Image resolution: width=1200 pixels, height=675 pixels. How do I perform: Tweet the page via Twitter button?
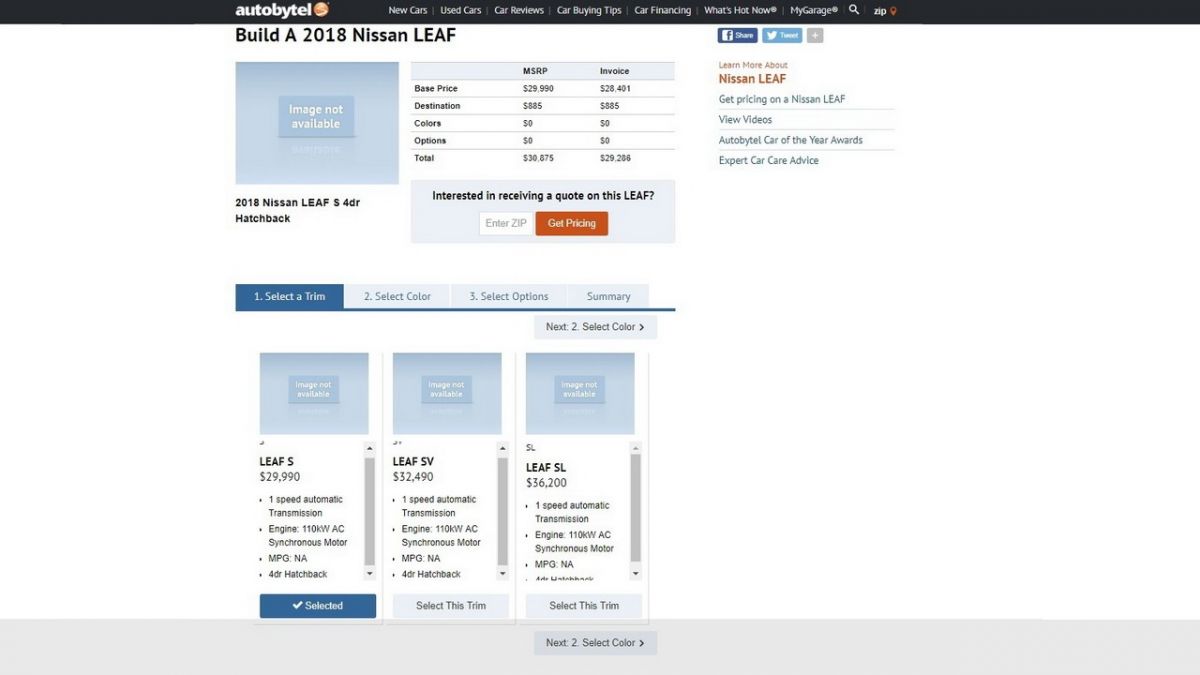782,35
